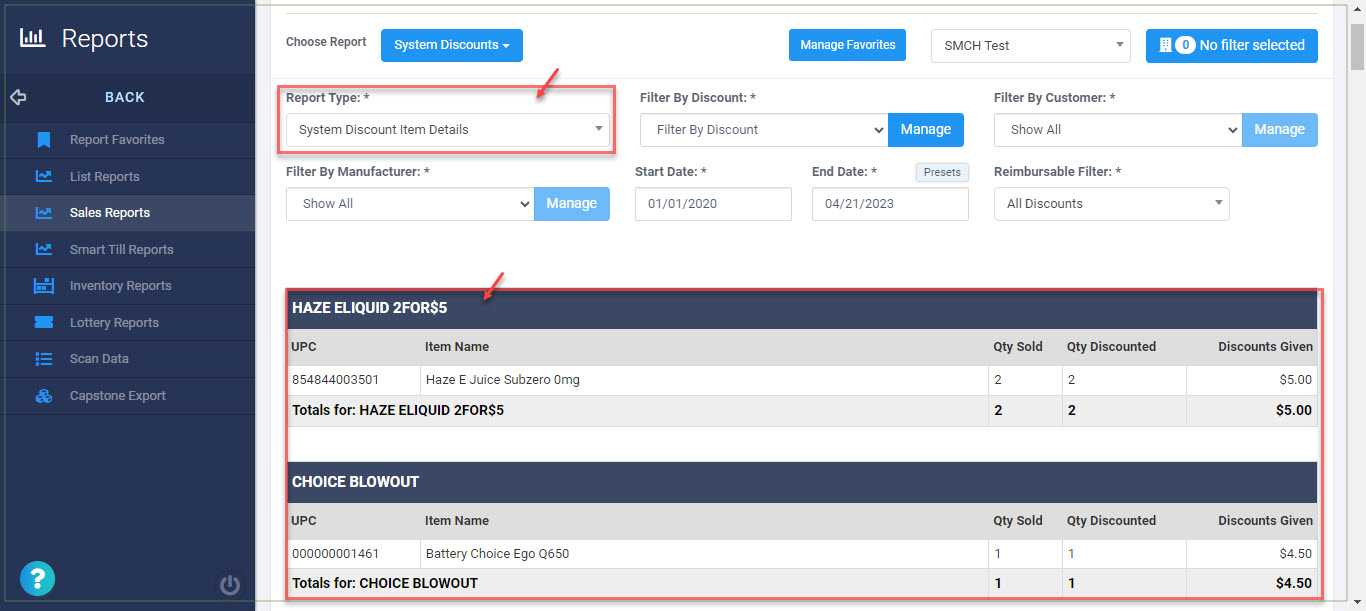Click the Lottery Reports ticket icon

[x=43, y=323]
